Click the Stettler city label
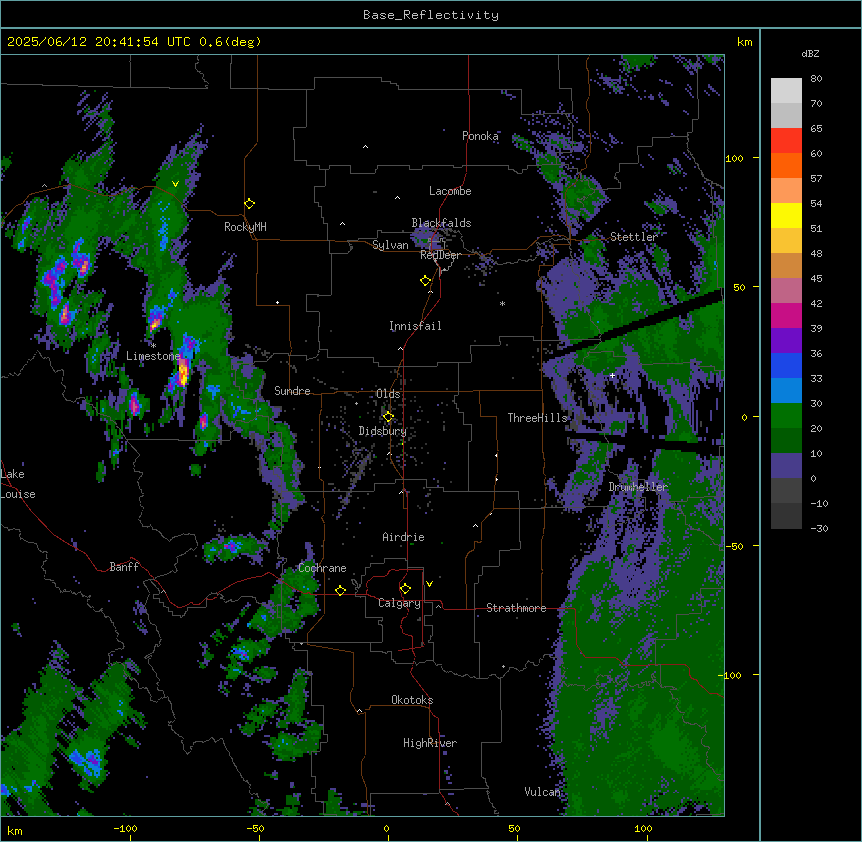The height and width of the screenshot is (842, 862). [x=634, y=237]
